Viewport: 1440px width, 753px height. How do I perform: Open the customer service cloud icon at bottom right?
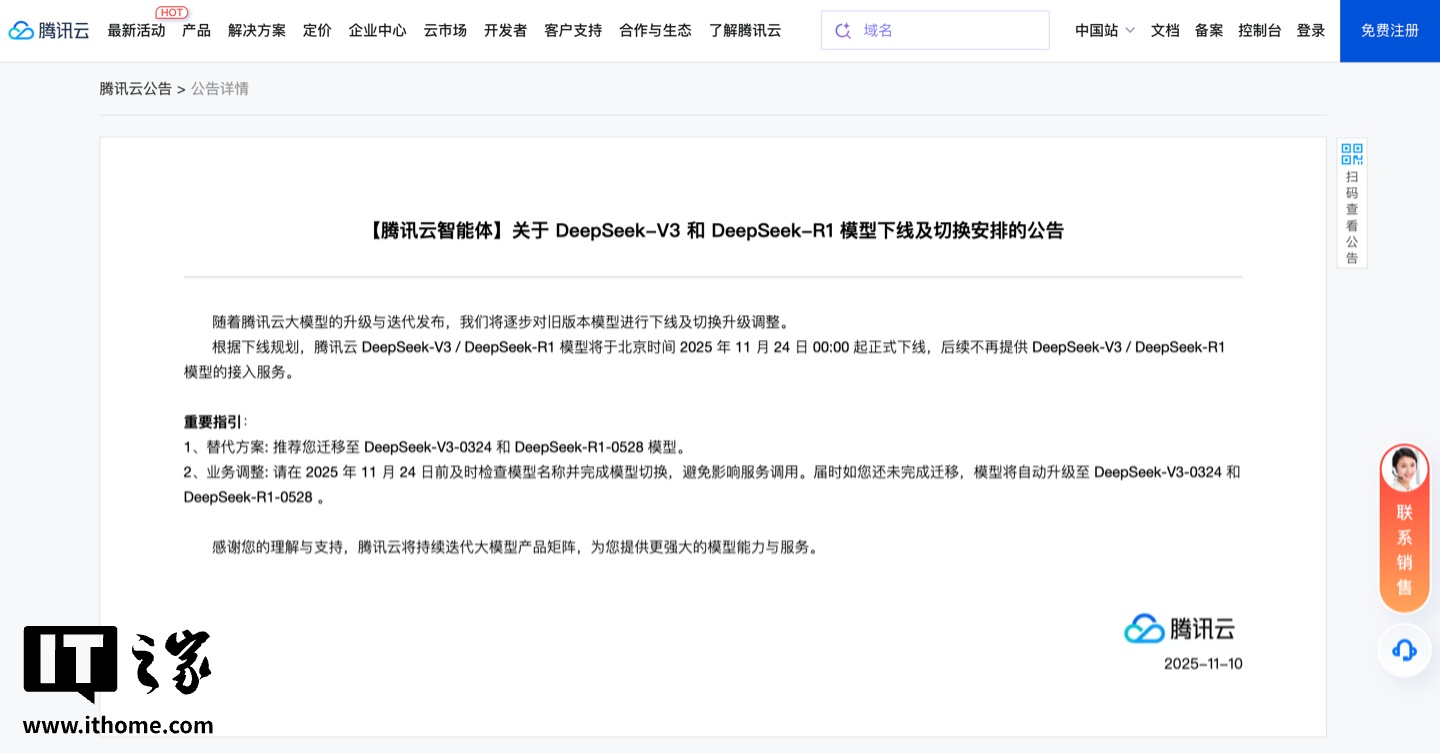[1404, 649]
